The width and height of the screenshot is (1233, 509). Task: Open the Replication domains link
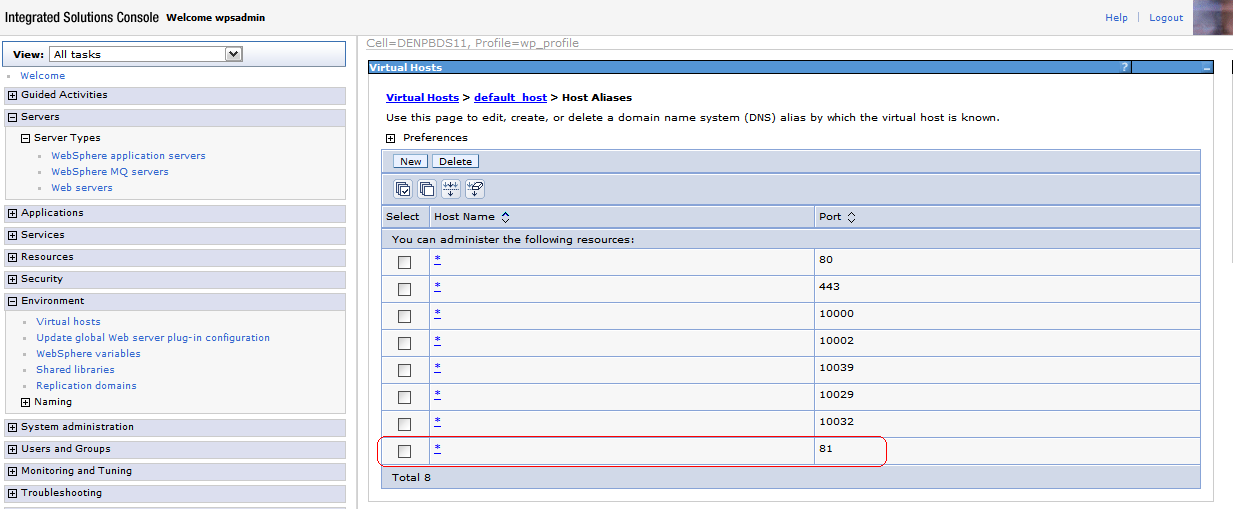(86, 386)
